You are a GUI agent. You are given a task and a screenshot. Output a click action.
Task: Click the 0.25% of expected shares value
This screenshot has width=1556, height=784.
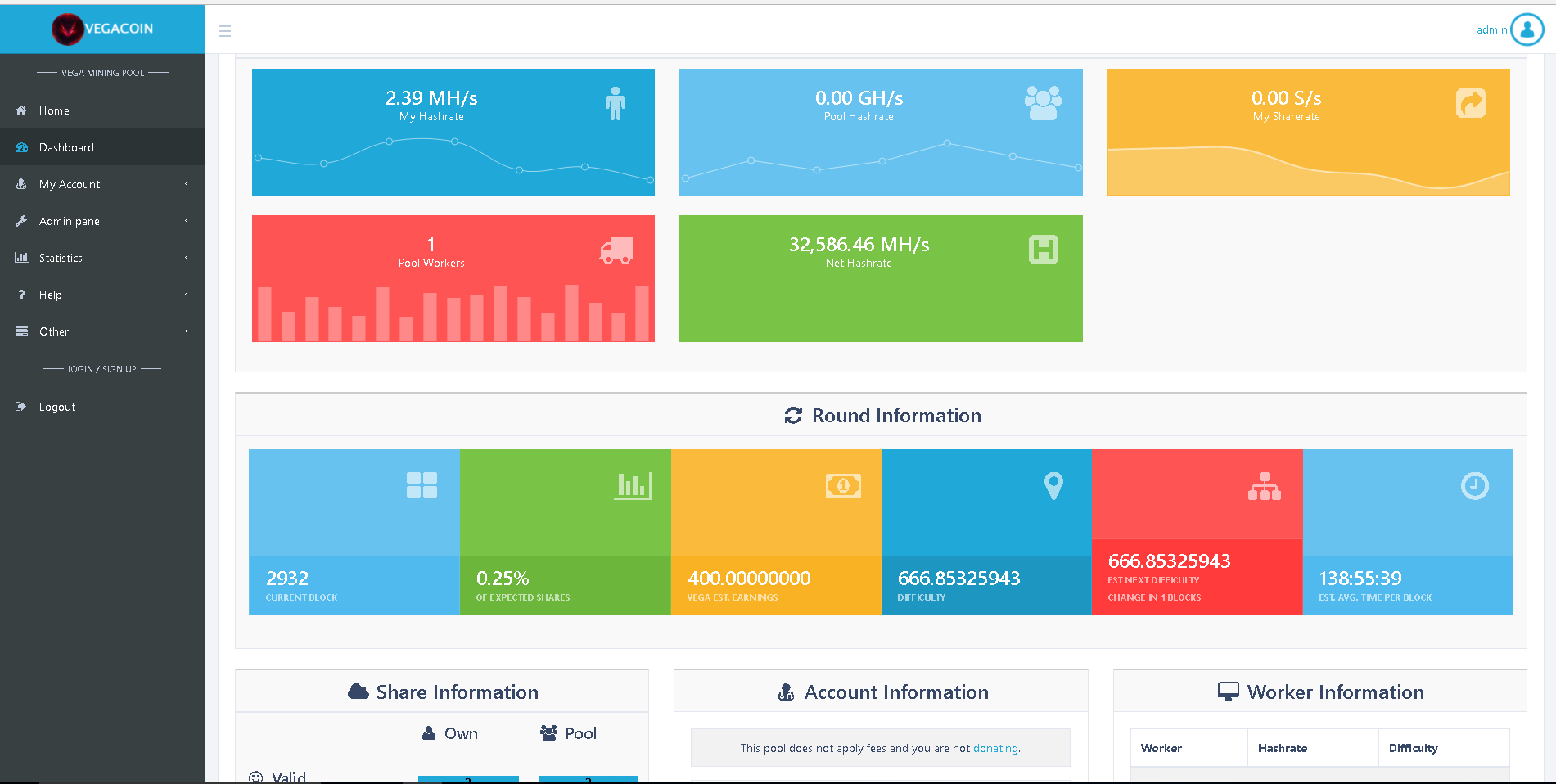(x=503, y=579)
